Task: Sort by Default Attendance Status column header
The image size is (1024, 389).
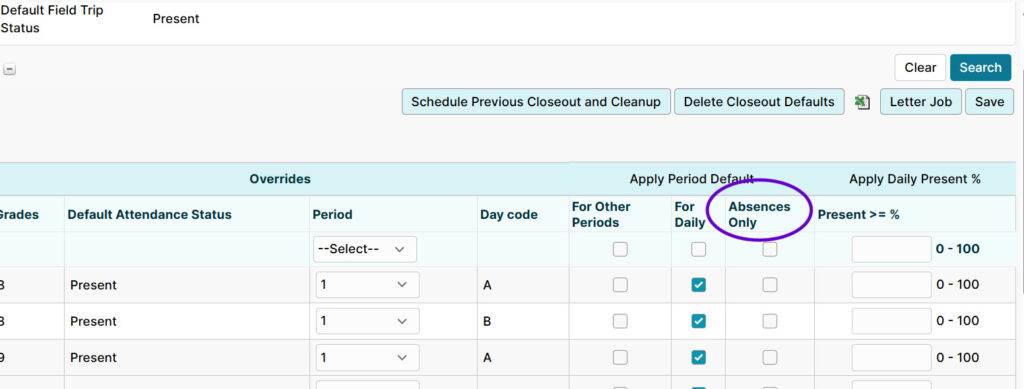Action: point(150,215)
